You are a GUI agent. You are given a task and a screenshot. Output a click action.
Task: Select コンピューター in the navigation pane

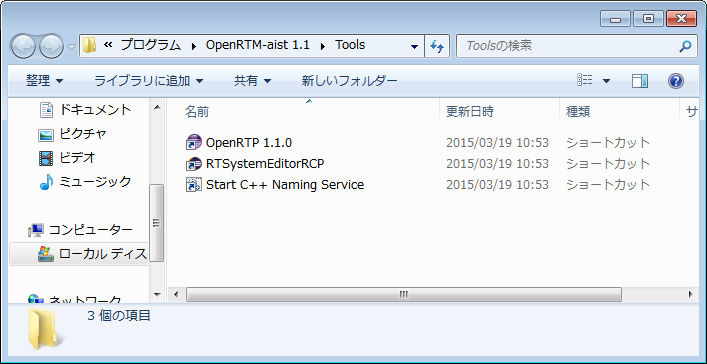click(80, 230)
